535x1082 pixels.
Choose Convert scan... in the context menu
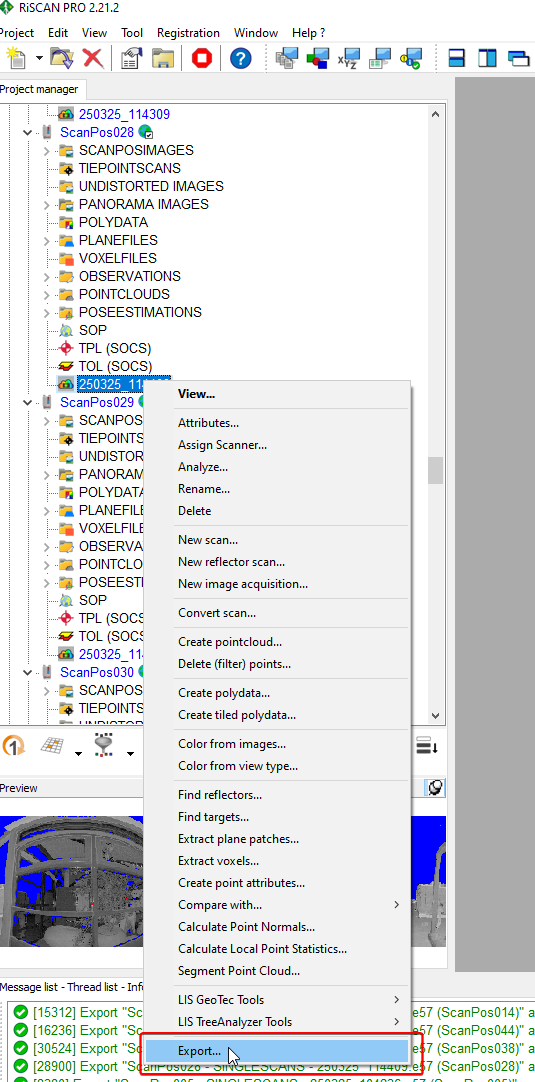tap(276, 613)
